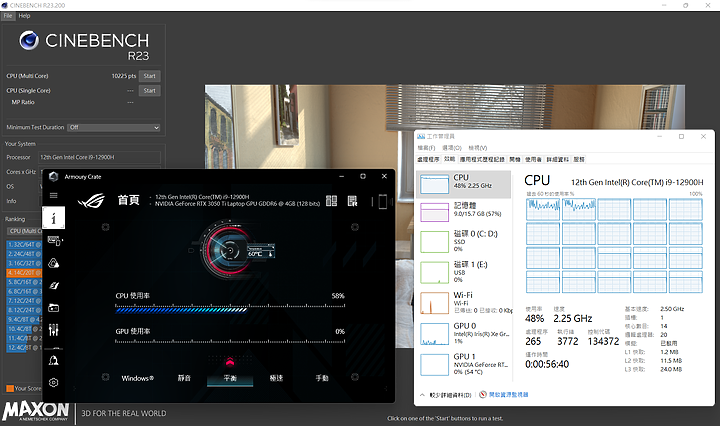The width and height of the screenshot is (720, 426).
Task: Switch to 應用程式歷程記錄 tab
Action: pyautogui.click(x=482, y=159)
